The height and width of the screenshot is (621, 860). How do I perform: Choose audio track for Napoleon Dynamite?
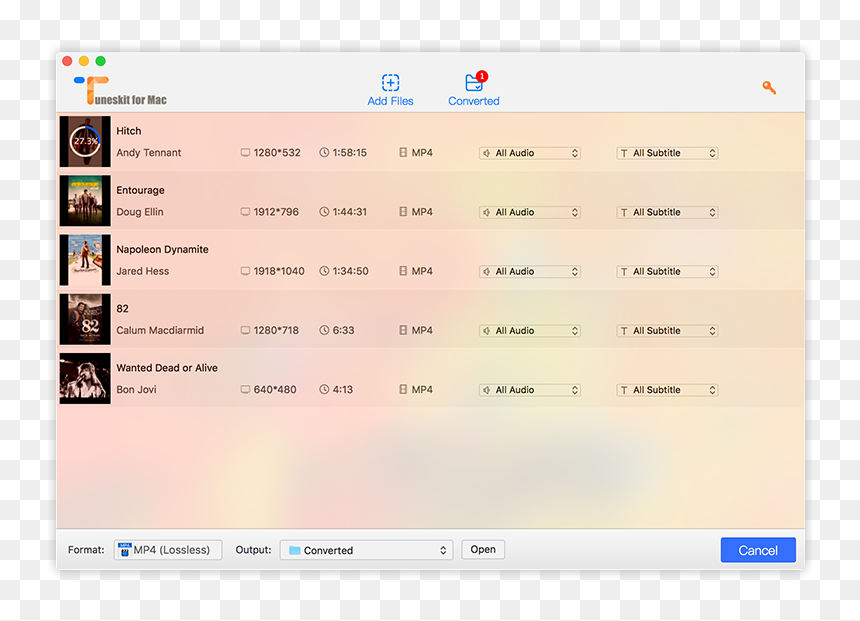[x=530, y=272]
